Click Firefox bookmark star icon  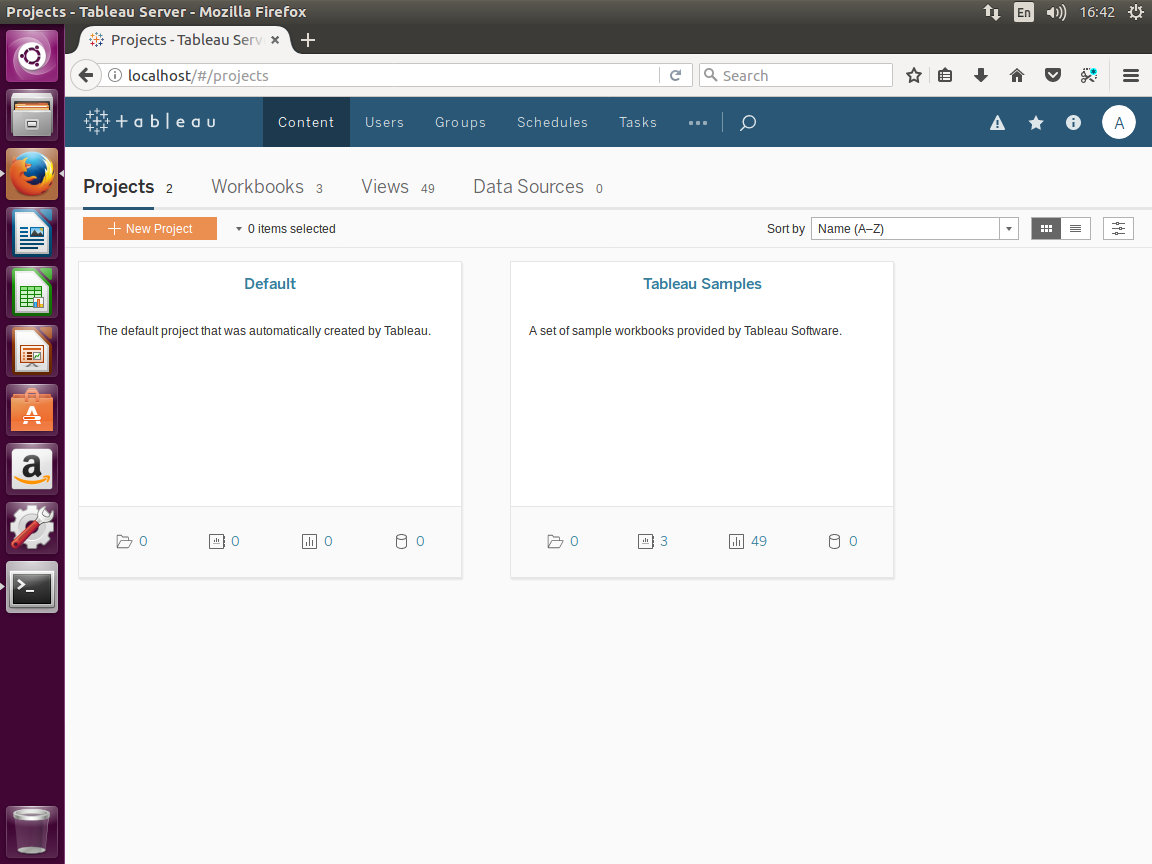pos(913,76)
